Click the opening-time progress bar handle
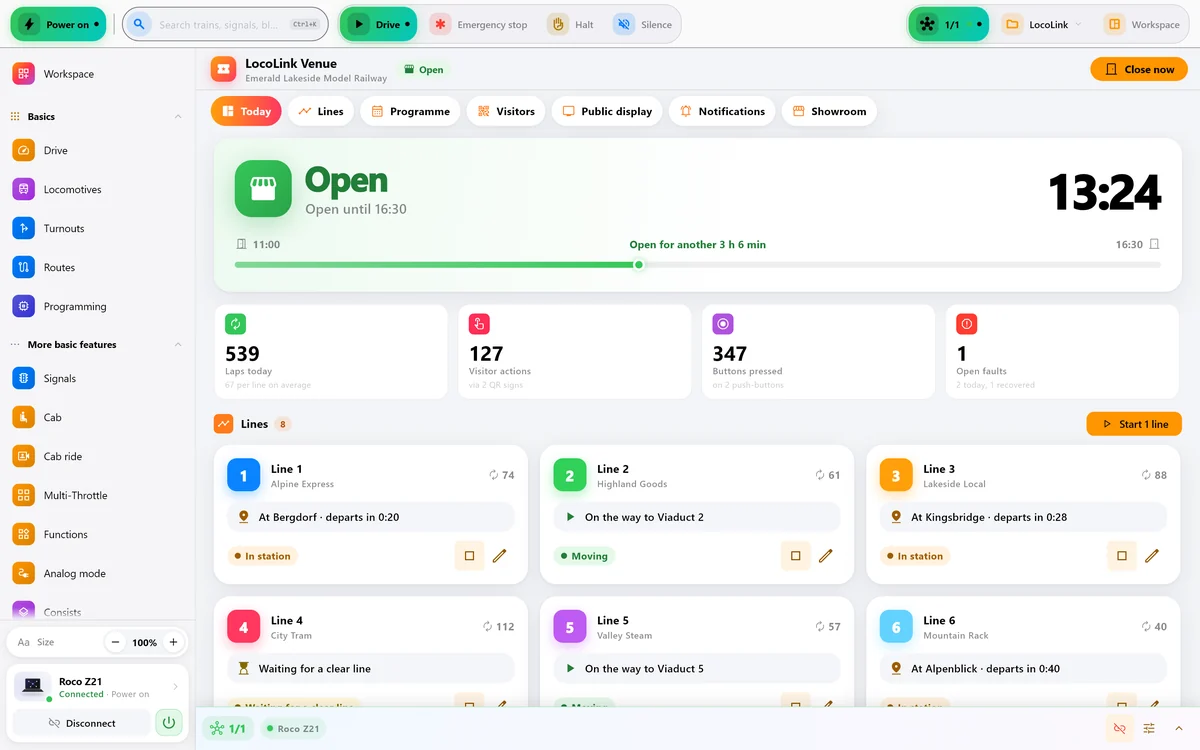This screenshot has height=750, width=1200. coord(639,265)
